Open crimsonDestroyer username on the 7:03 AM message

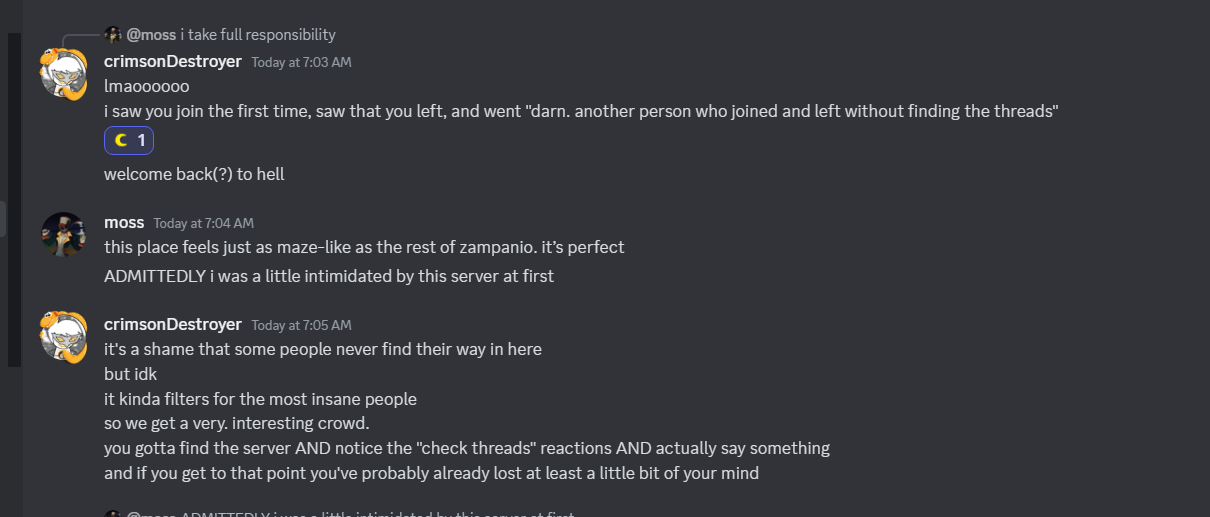pos(173,61)
